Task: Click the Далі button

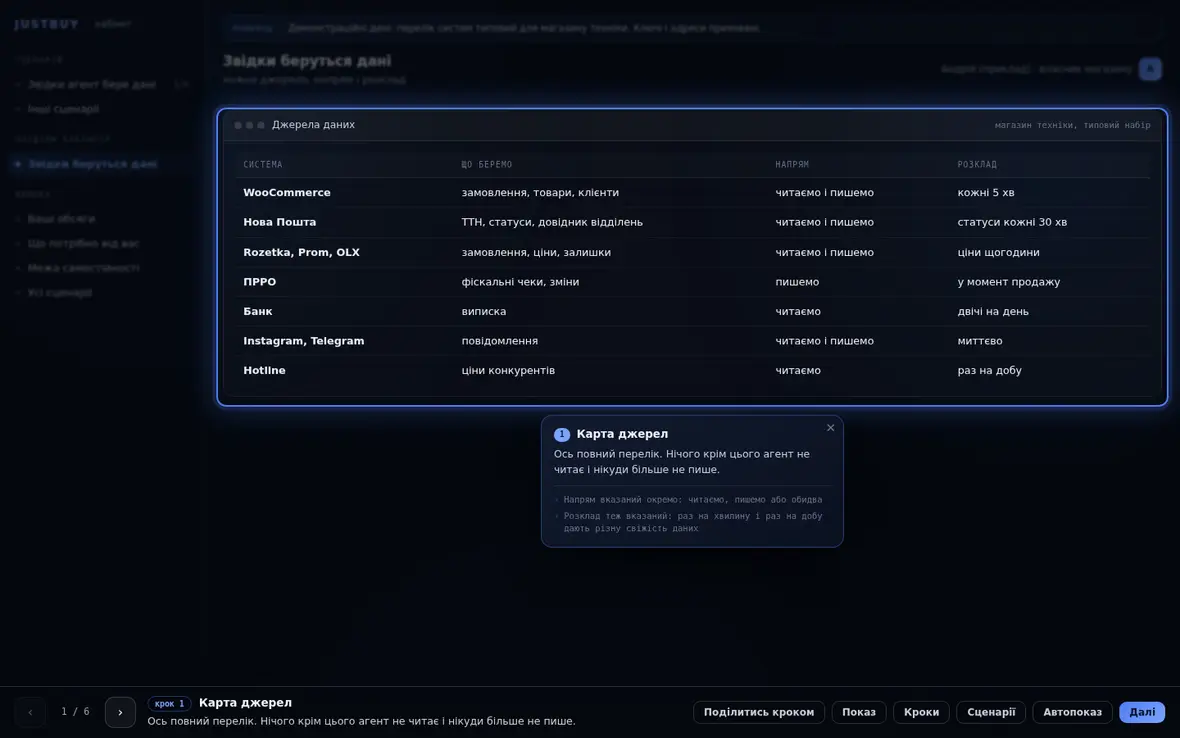Action: [1142, 712]
